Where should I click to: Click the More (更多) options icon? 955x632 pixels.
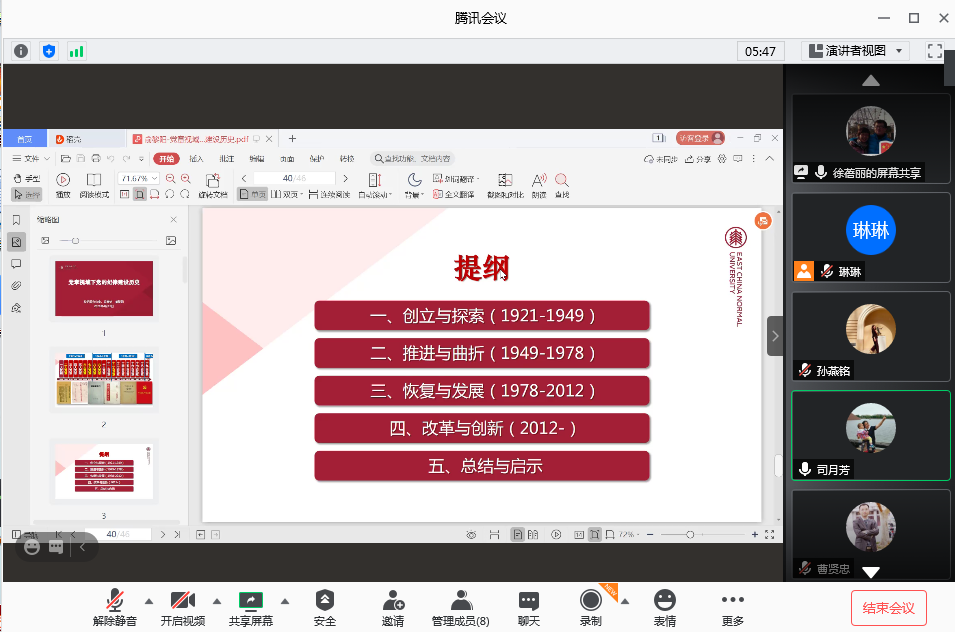point(733,606)
